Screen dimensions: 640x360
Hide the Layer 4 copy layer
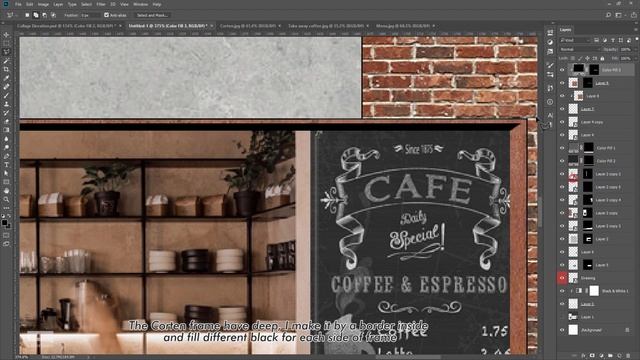562,122
